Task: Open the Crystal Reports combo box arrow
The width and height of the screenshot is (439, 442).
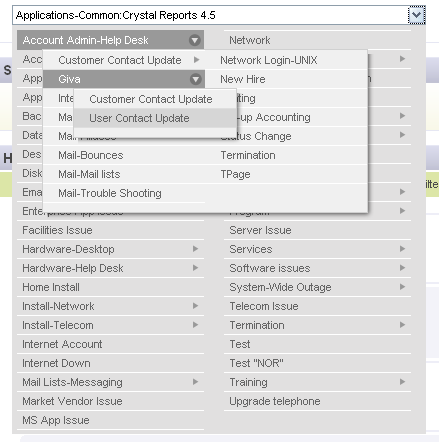Action: tap(417, 15)
